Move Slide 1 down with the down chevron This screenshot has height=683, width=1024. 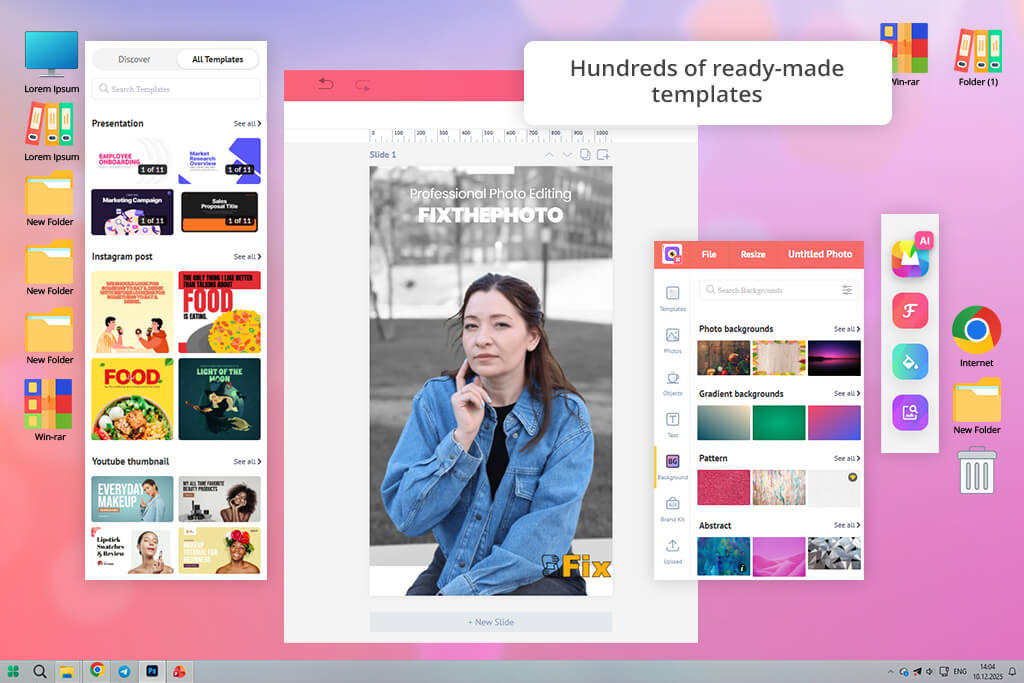pos(567,155)
